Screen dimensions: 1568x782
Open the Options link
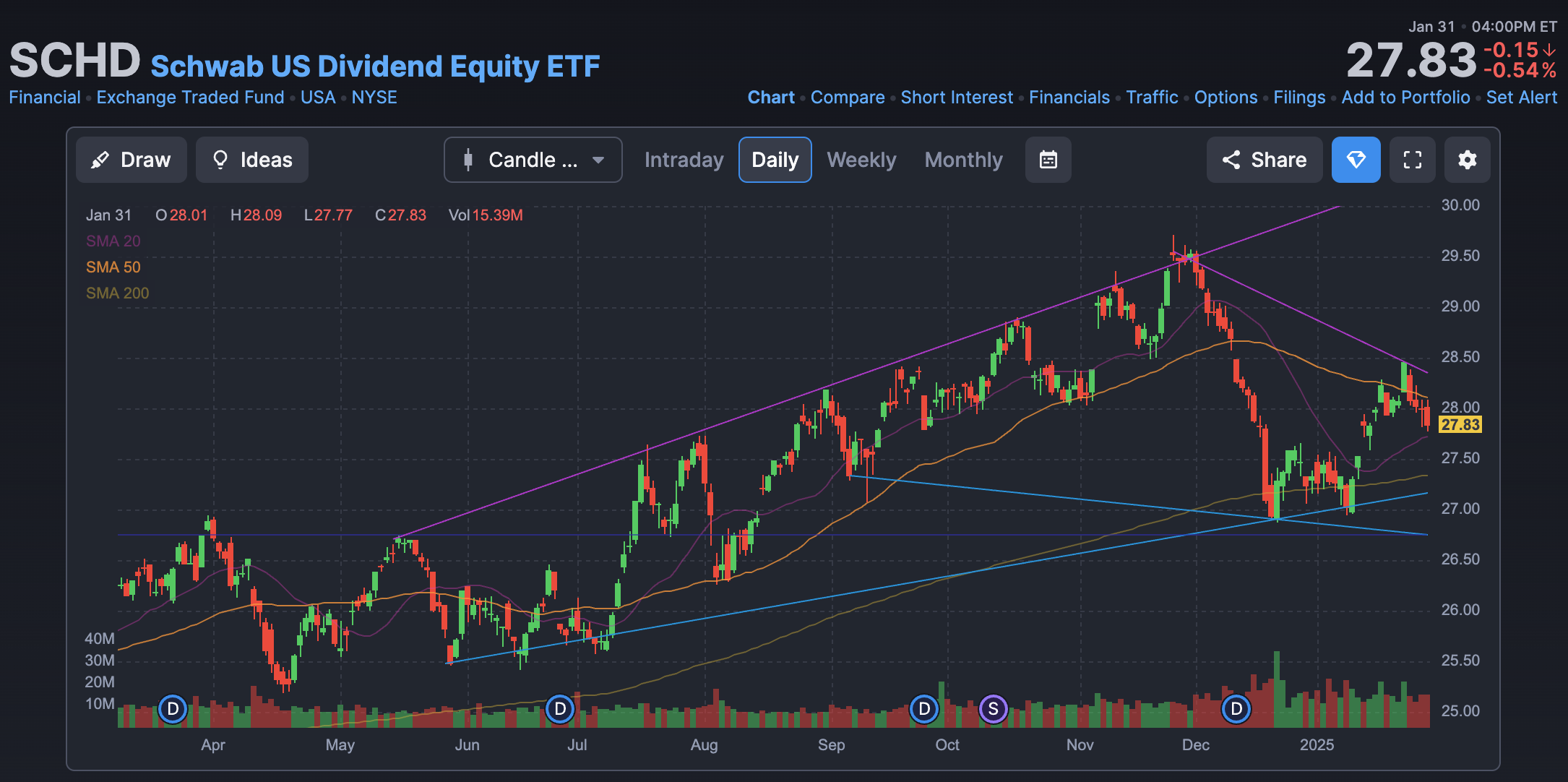[x=1225, y=98]
